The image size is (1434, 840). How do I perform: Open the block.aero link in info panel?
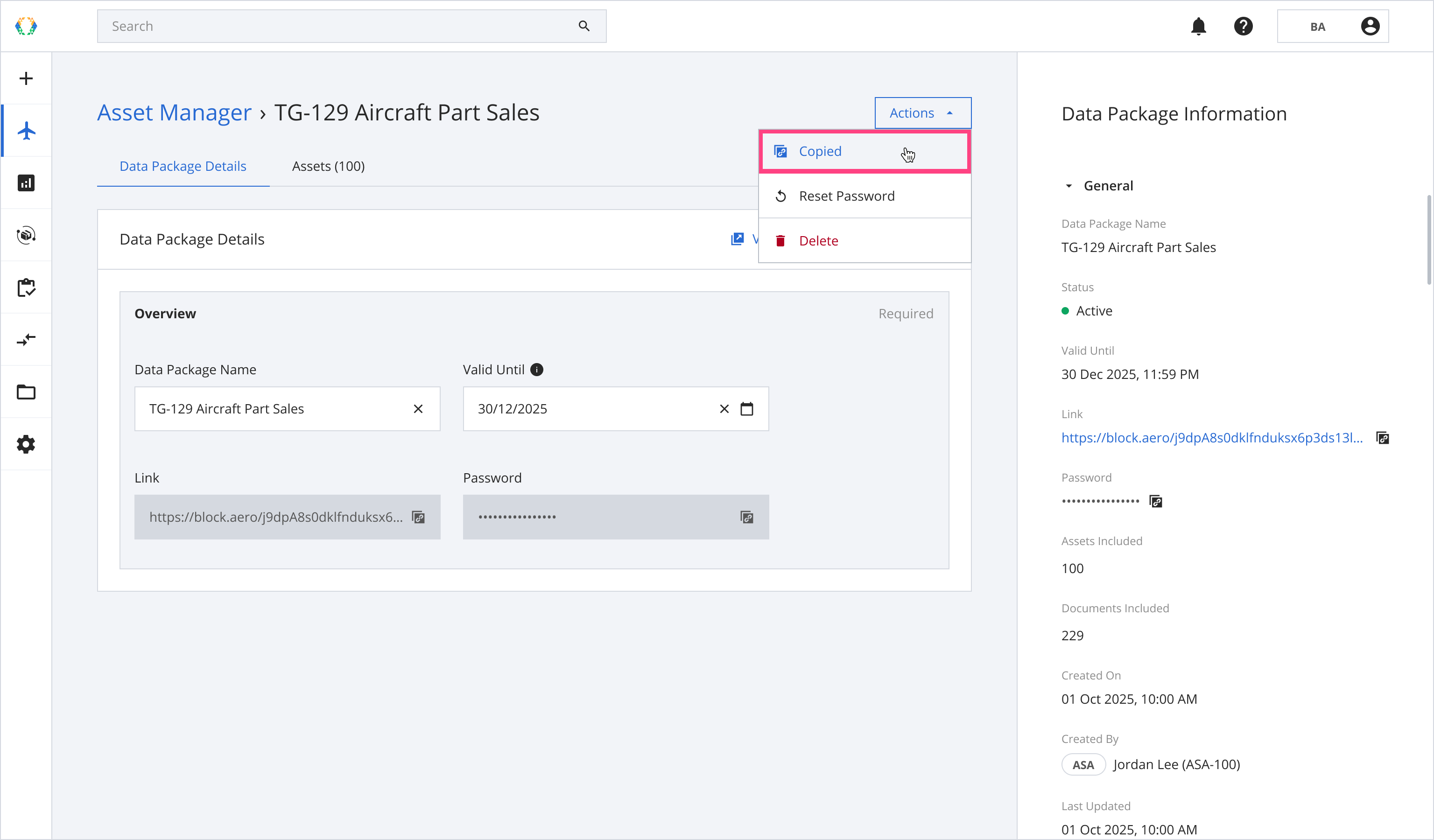pos(1211,437)
